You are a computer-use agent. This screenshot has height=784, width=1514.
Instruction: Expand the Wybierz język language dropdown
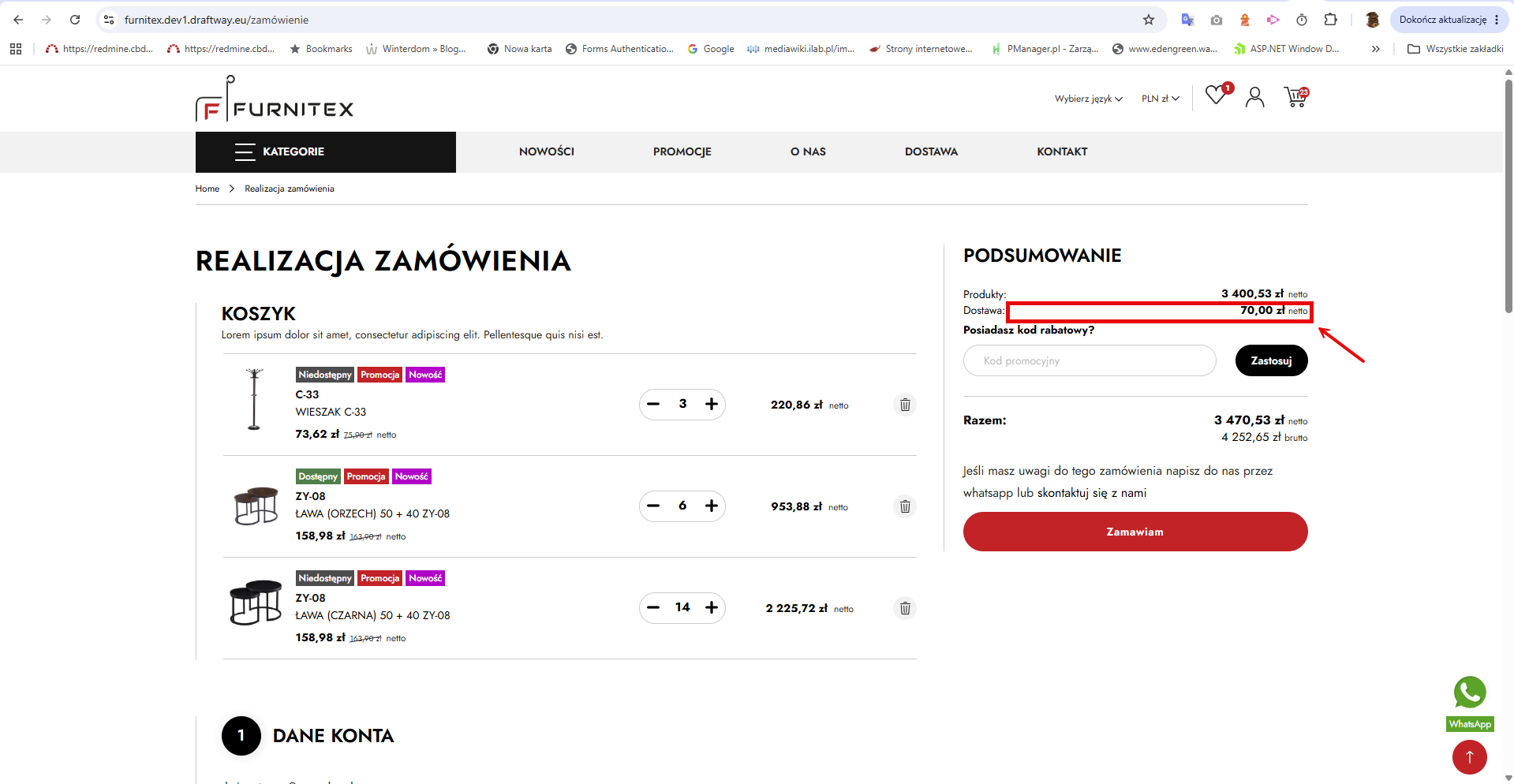pyautogui.click(x=1088, y=99)
